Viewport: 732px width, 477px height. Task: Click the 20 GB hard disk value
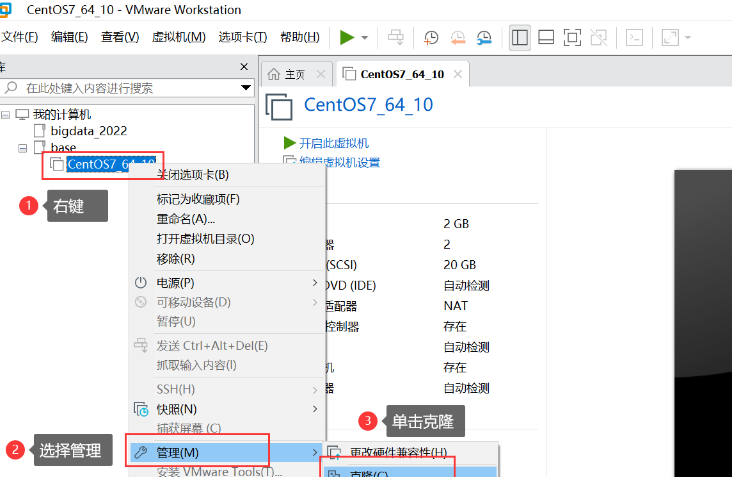click(459, 265)
